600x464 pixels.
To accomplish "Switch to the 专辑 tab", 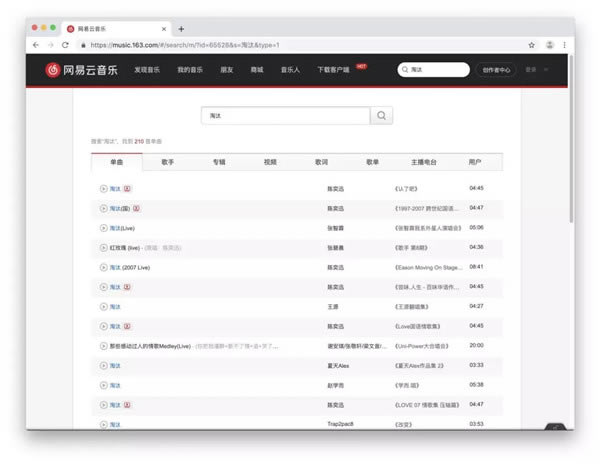I will click(x=218, y=162).
